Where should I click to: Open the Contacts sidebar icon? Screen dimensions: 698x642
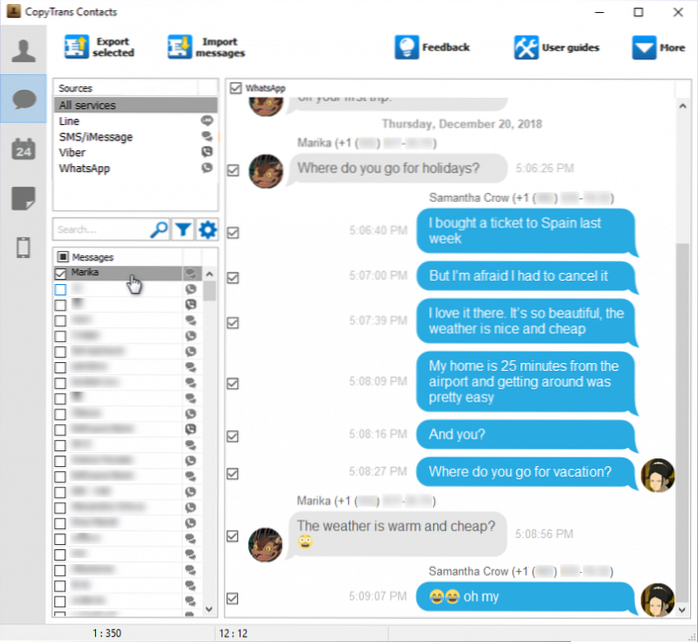click(x=23, y=51)
